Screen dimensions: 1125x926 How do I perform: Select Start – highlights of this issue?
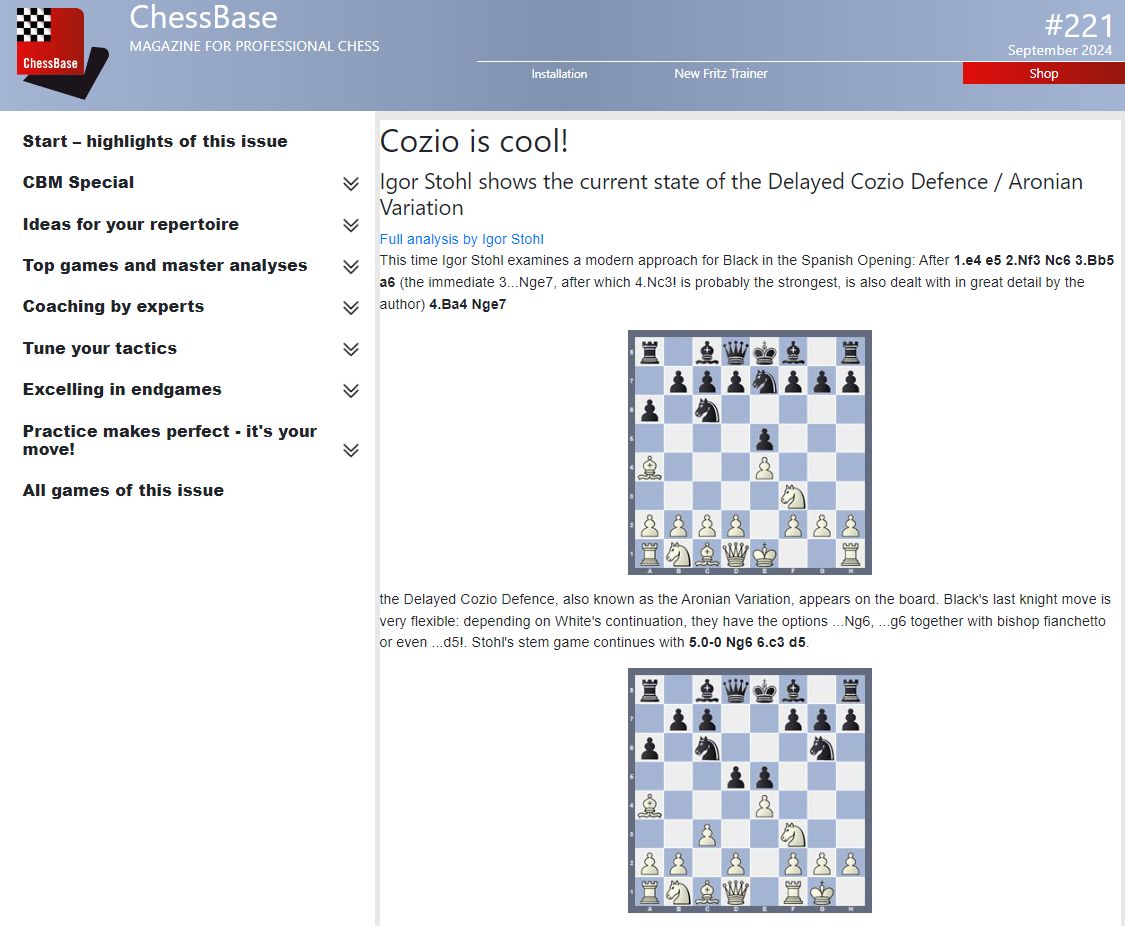[x=155, y=141]
